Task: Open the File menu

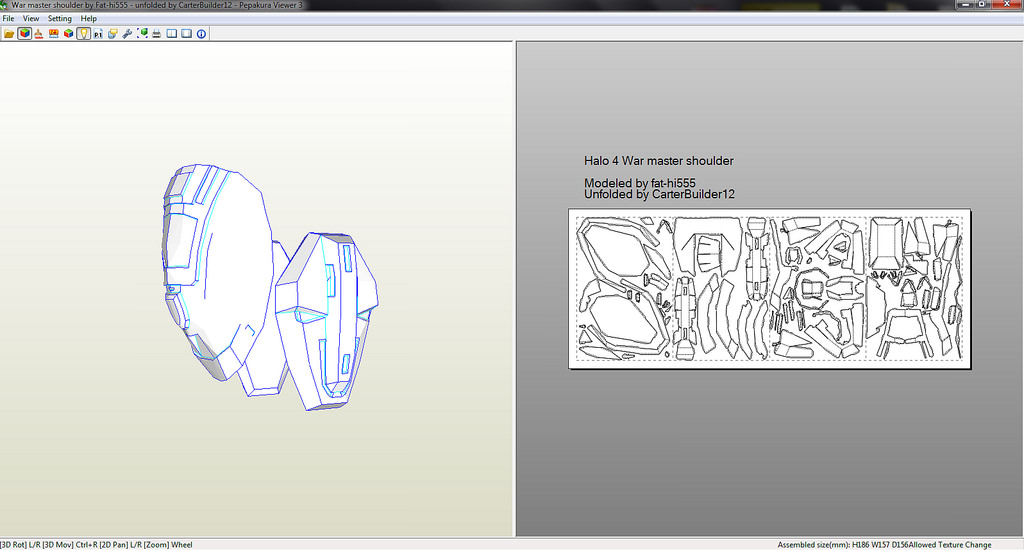Action: tap(8, 18)
